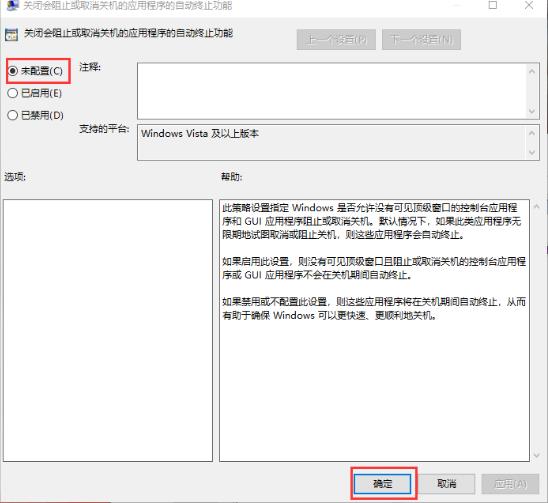Click the down arrow of 帮助 pane scrollbar

tap(536, 455)
